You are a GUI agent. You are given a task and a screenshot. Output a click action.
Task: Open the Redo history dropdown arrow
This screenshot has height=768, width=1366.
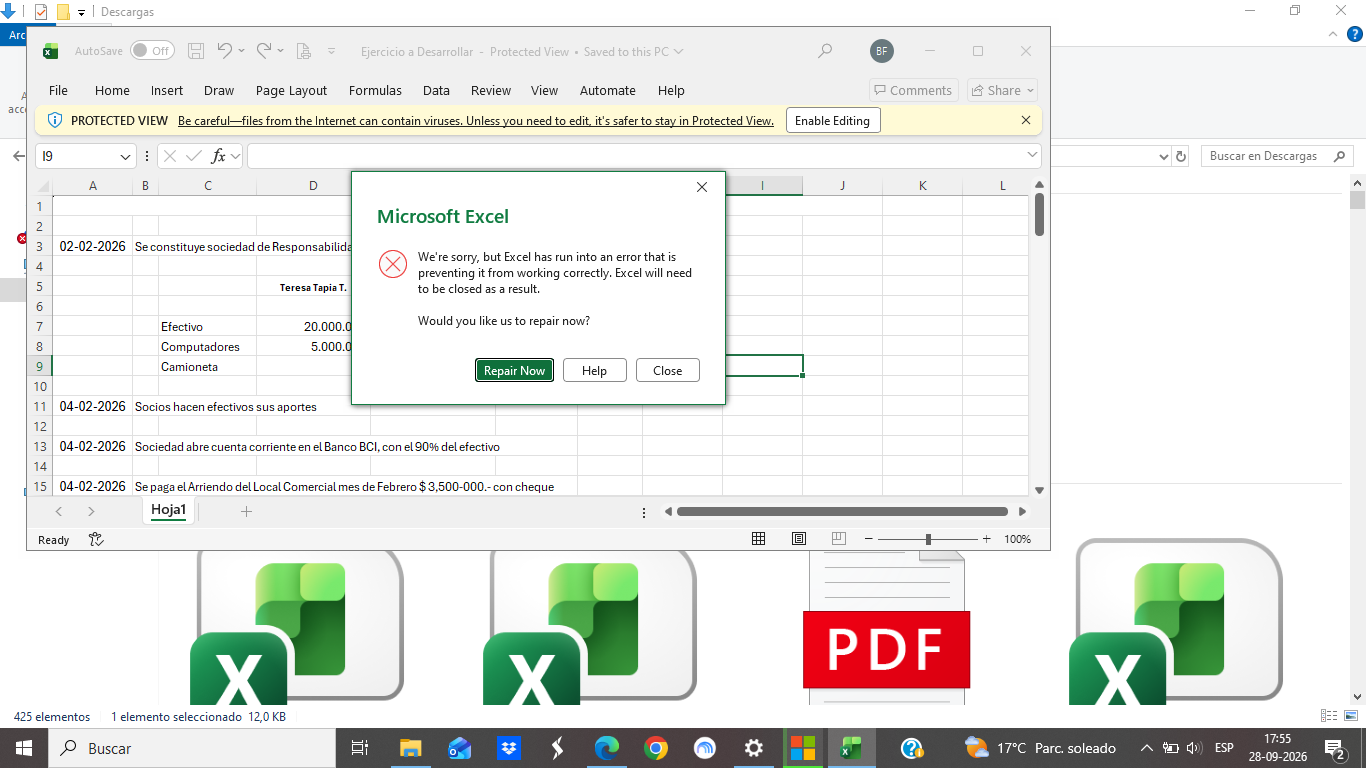[280, 51]
